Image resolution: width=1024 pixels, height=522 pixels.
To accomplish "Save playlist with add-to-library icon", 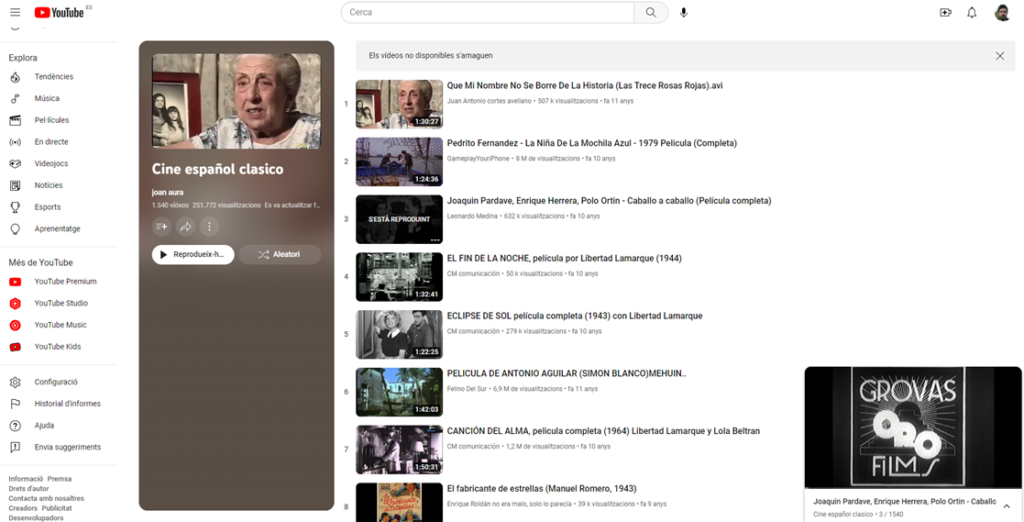I will pos(162,227).
